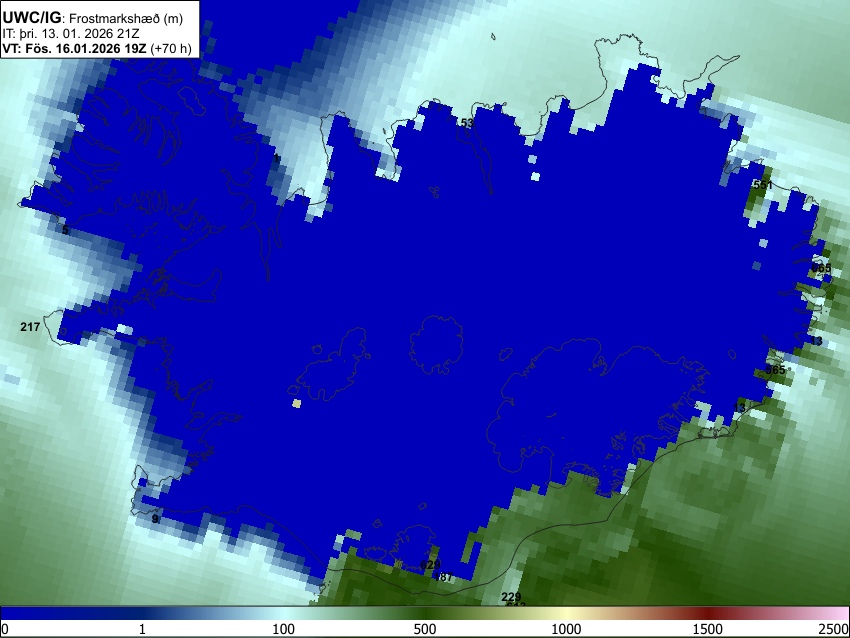Click the color scale label 1500

click(x=708, y=629)
